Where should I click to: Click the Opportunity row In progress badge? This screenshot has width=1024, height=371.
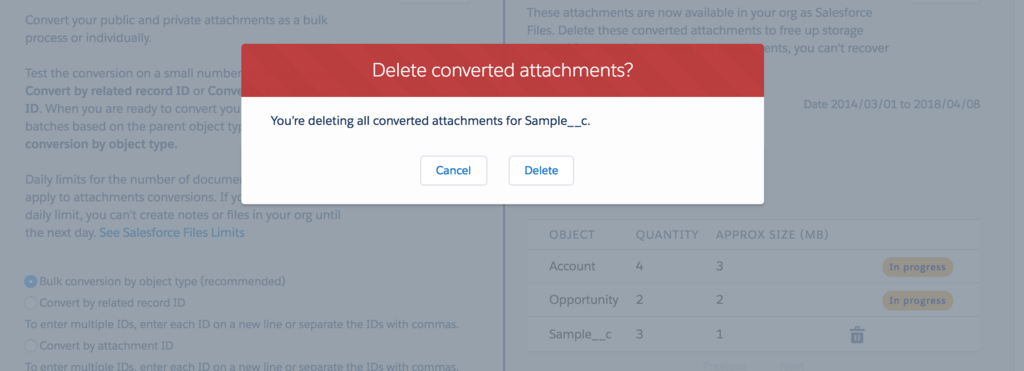point(918,300)
